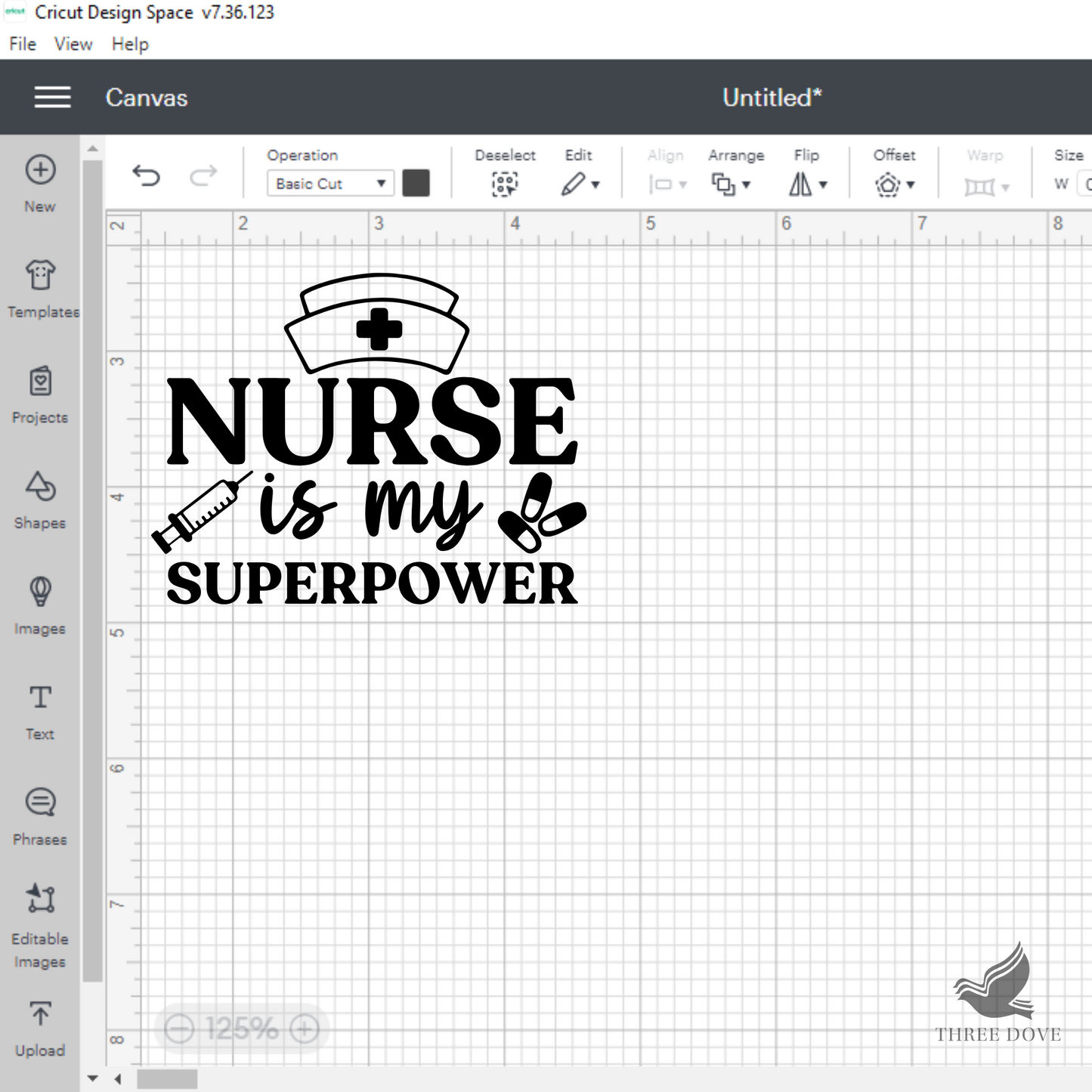Screen dimensions: 1092x1092
Task: Expand the Warp dropdown arrow
Action: pos(1005,187)
